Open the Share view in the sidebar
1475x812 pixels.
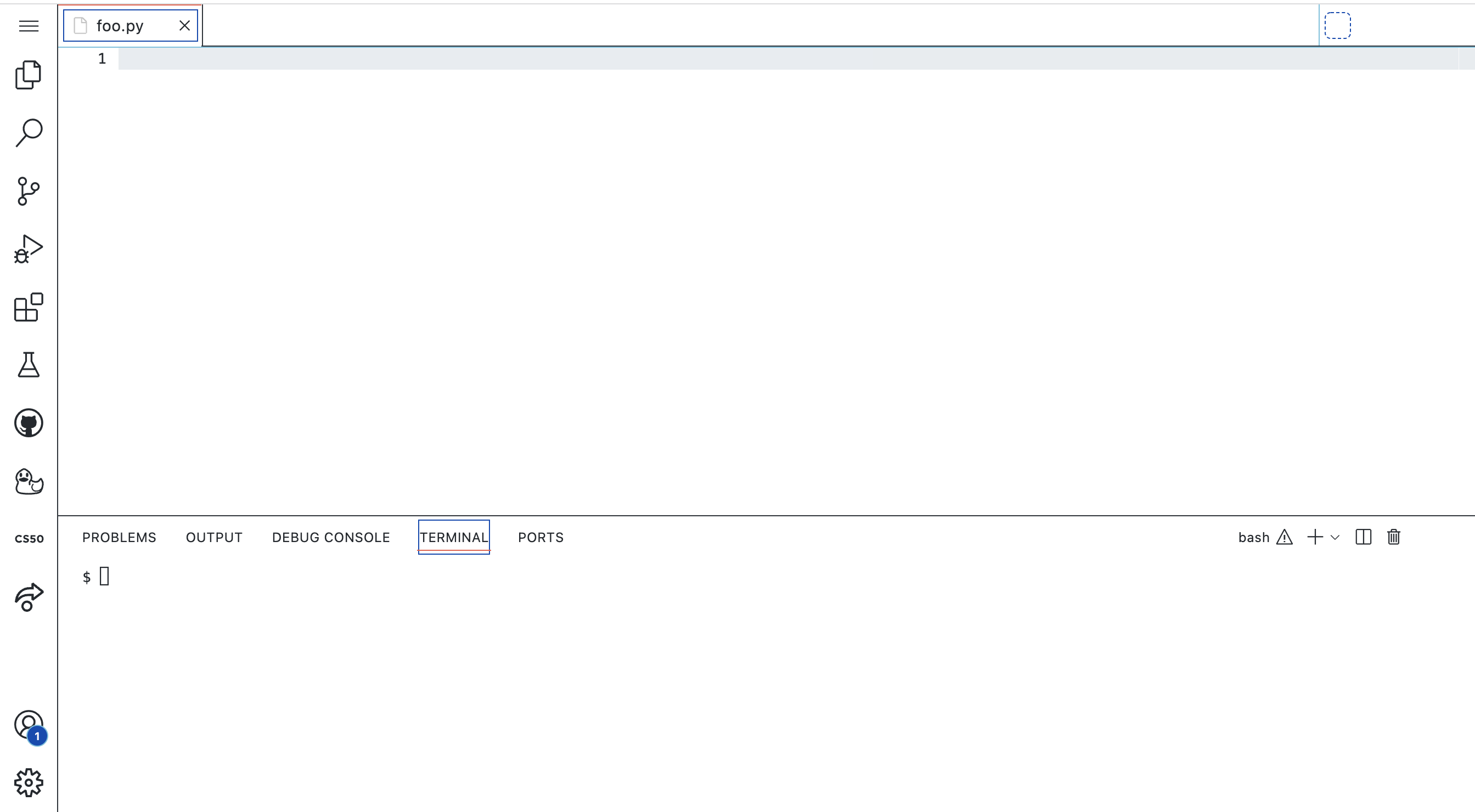28,598
